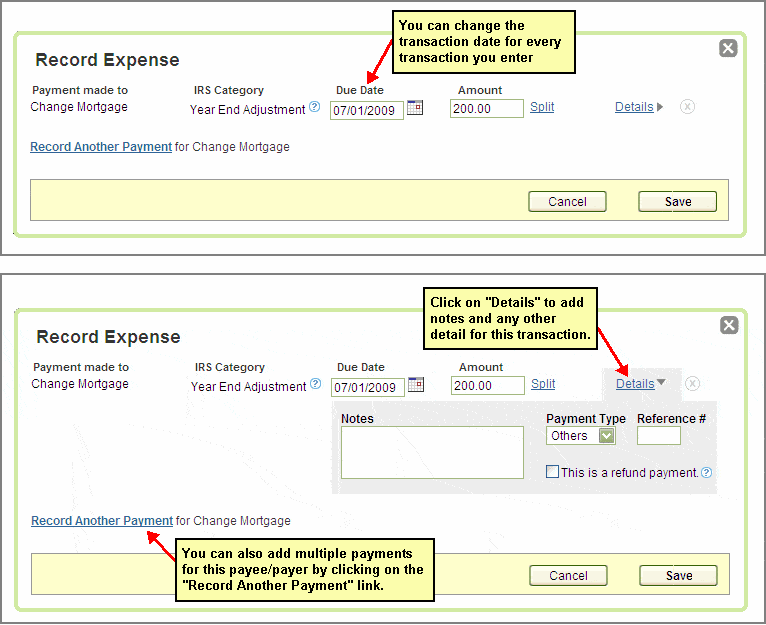Check 'This is a refund payment' box
Image resolution: width=766 pixels, height=625 pixels.
point(553,472)
